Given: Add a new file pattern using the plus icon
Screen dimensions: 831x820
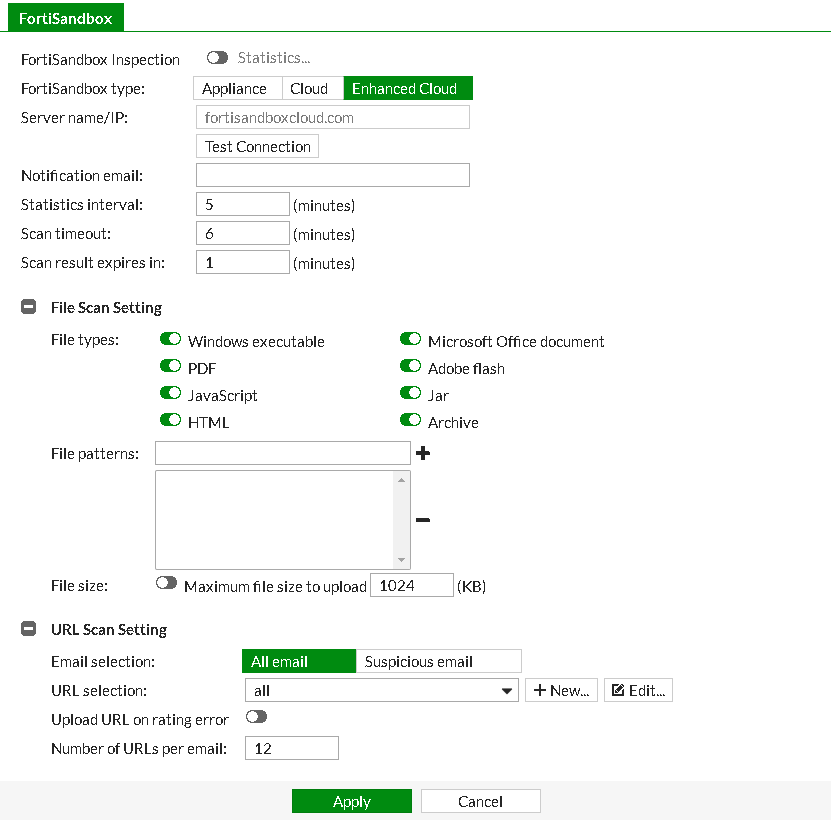Looking at the screenshot, I should point(422,453).
